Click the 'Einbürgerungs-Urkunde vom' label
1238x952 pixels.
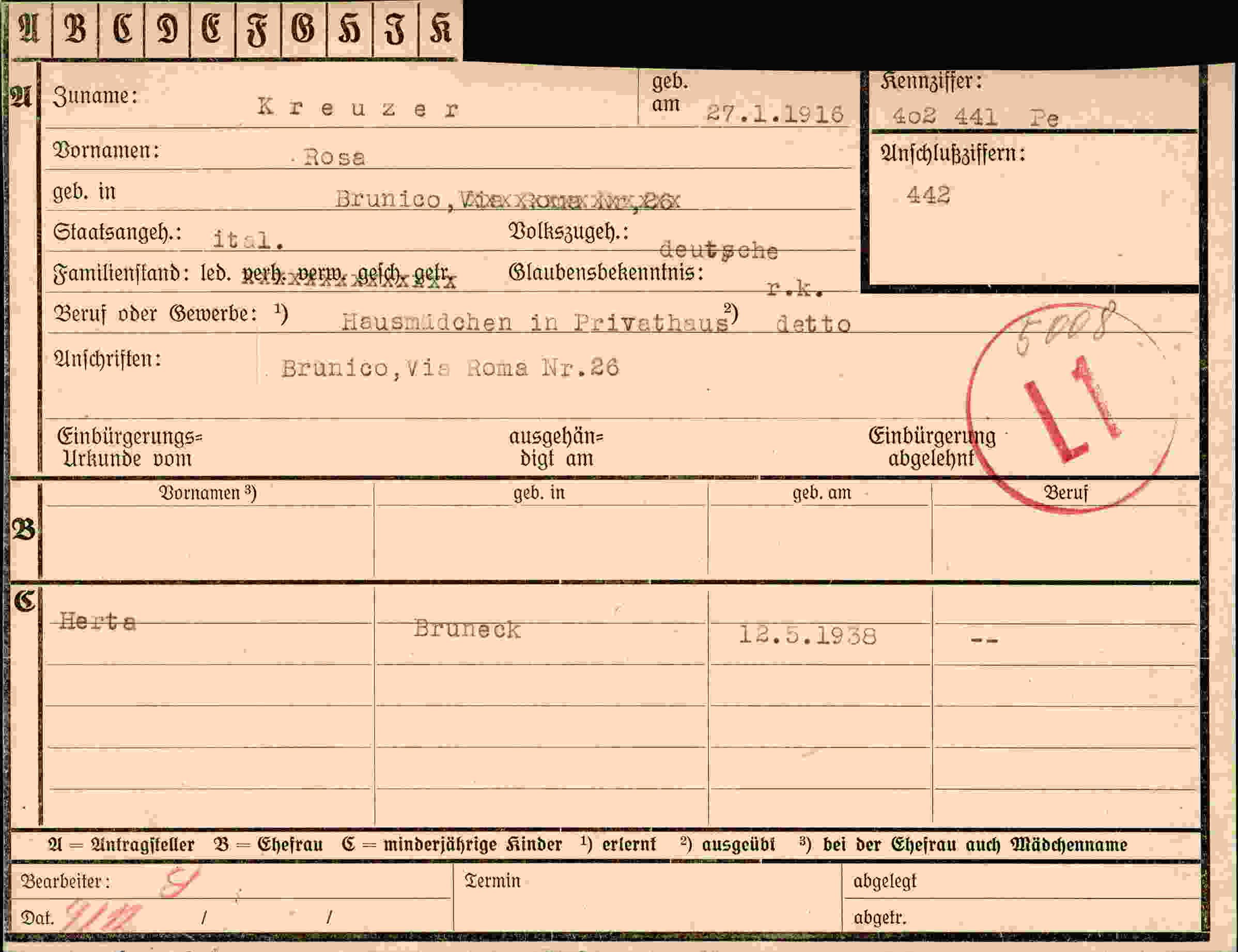click(130, 447)
